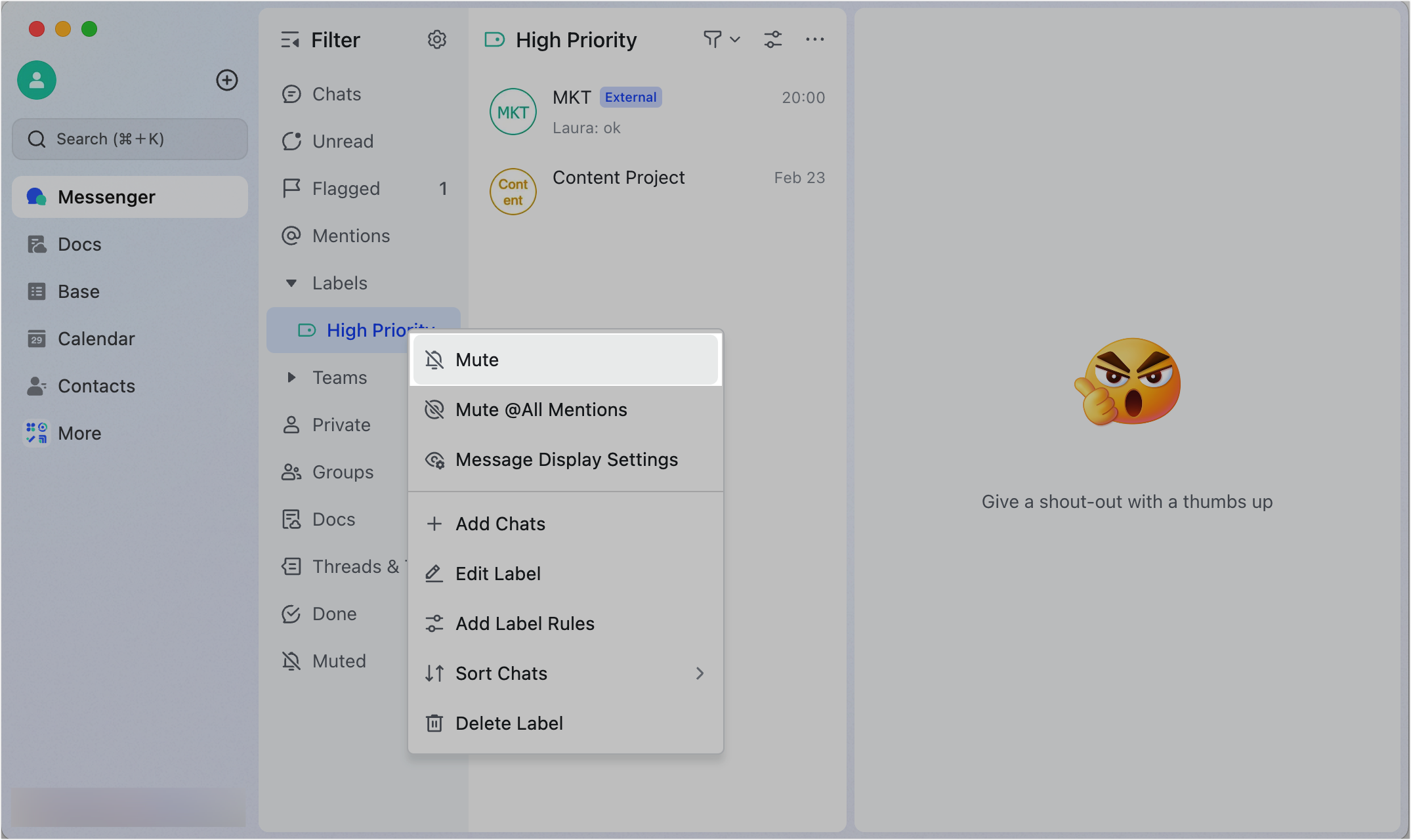Click Delete Label in the context menu

click(509, 723)
